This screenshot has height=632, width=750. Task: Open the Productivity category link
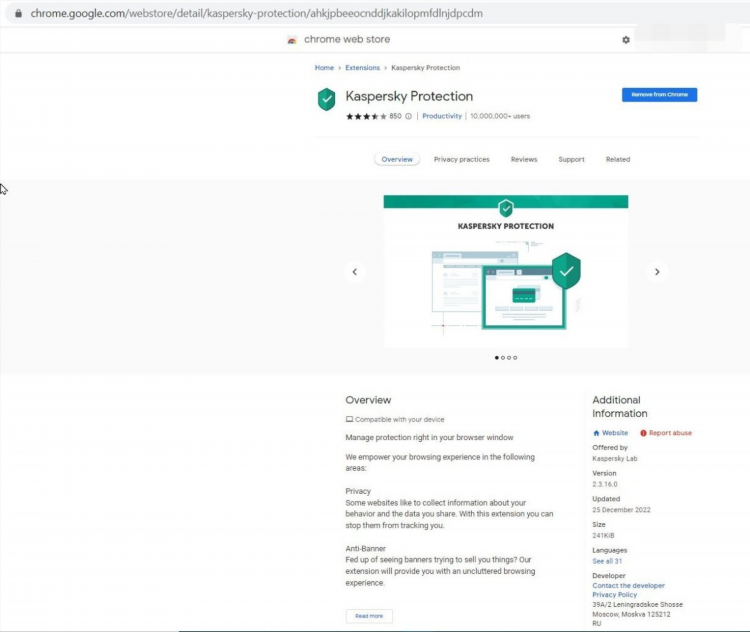click(x=442, y=116)
